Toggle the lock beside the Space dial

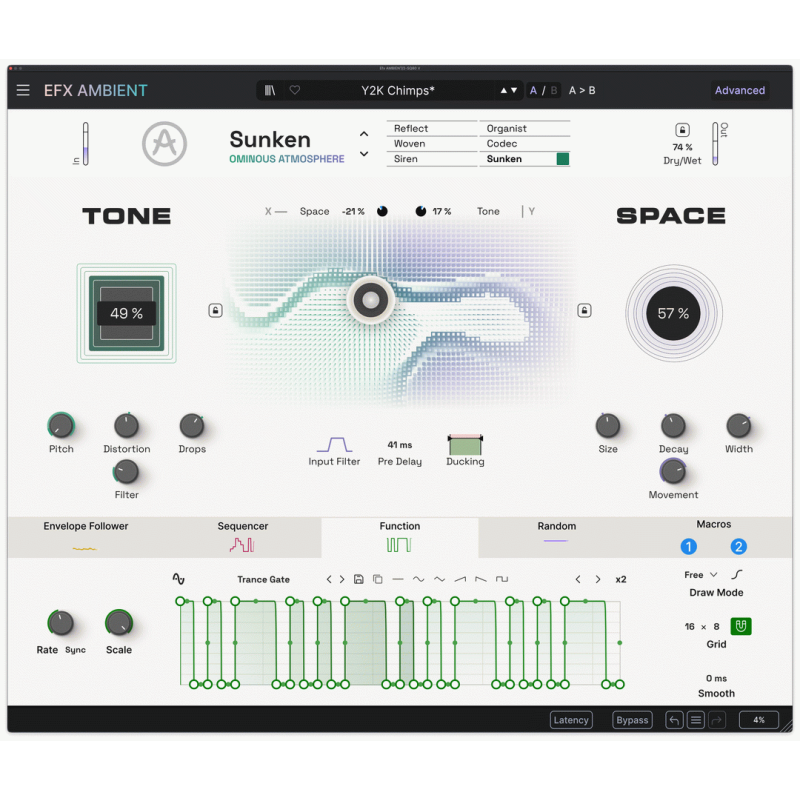tap(584, 310)
